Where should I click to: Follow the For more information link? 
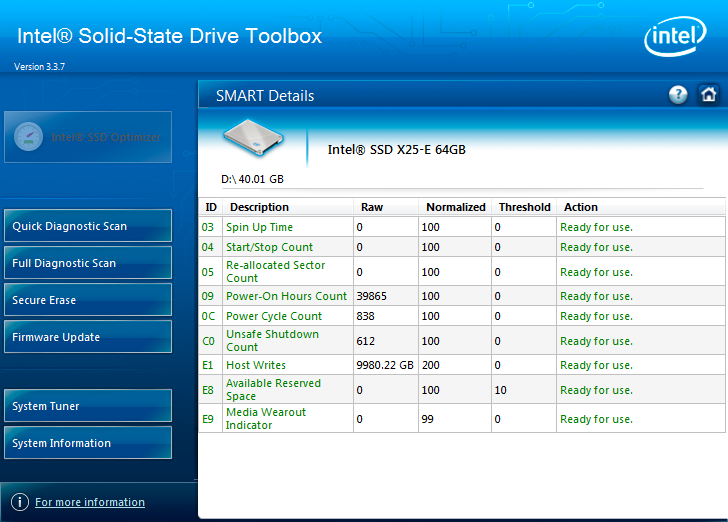[90, 502]
